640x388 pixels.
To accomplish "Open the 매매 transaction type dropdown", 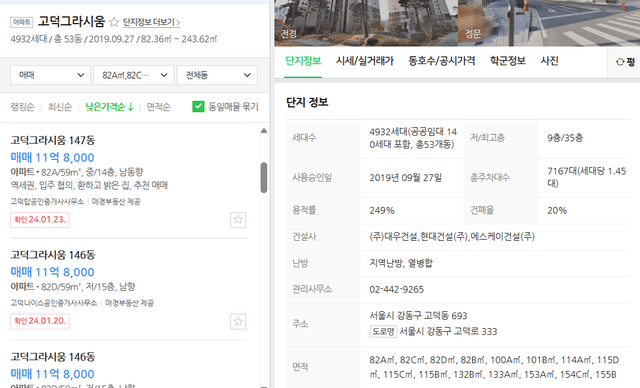I will (50, 75).
